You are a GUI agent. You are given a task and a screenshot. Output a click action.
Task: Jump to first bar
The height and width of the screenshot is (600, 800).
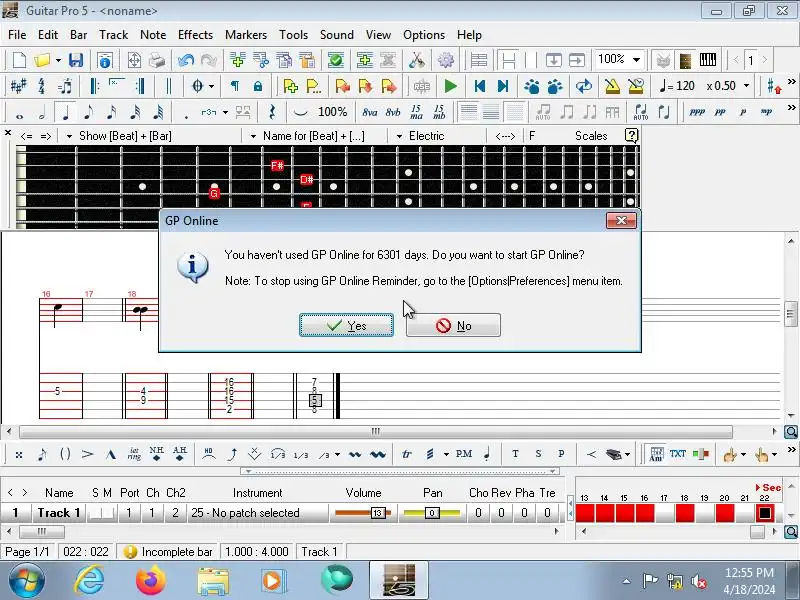pos(480,86)
